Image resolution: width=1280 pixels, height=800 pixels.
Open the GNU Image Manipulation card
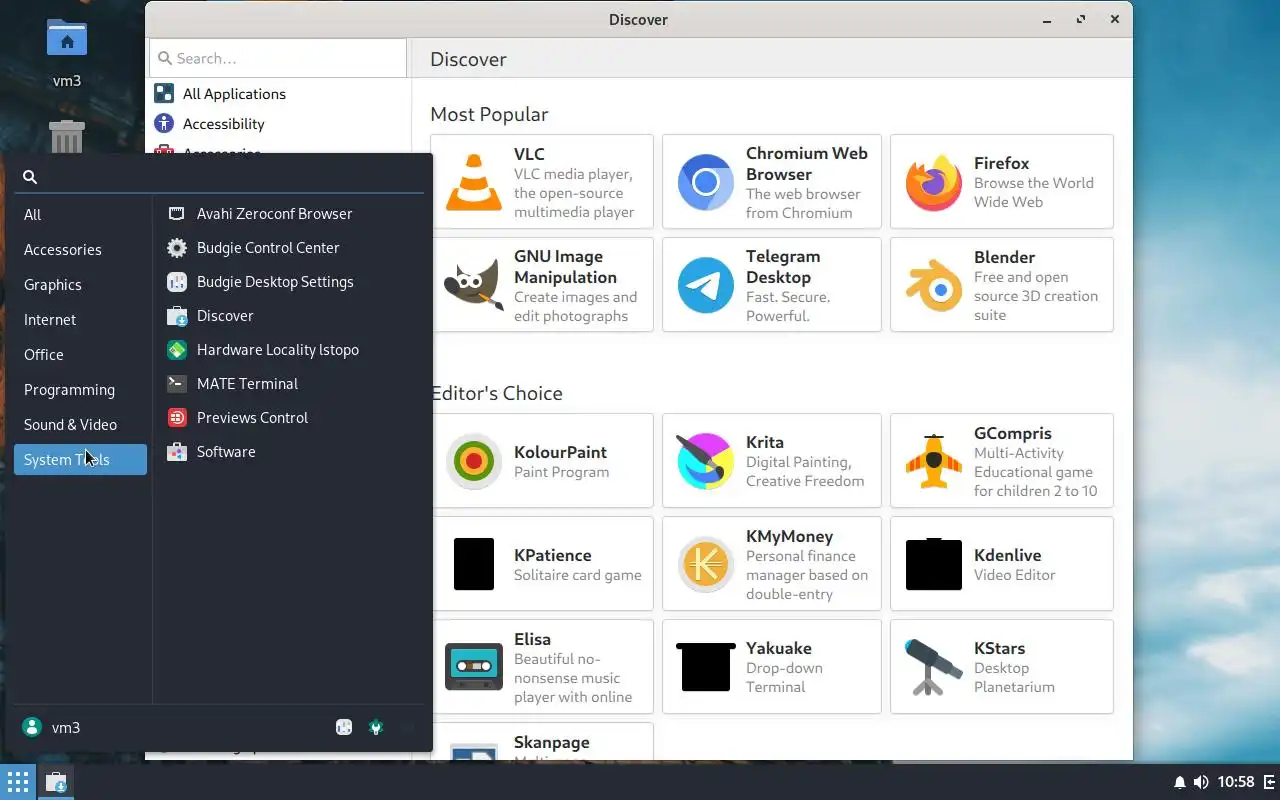click(542, 285)
